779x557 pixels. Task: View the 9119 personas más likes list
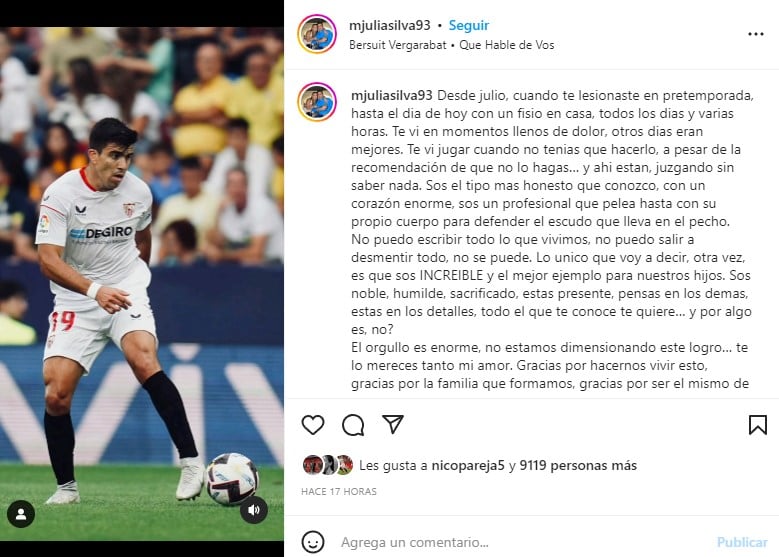578,466
